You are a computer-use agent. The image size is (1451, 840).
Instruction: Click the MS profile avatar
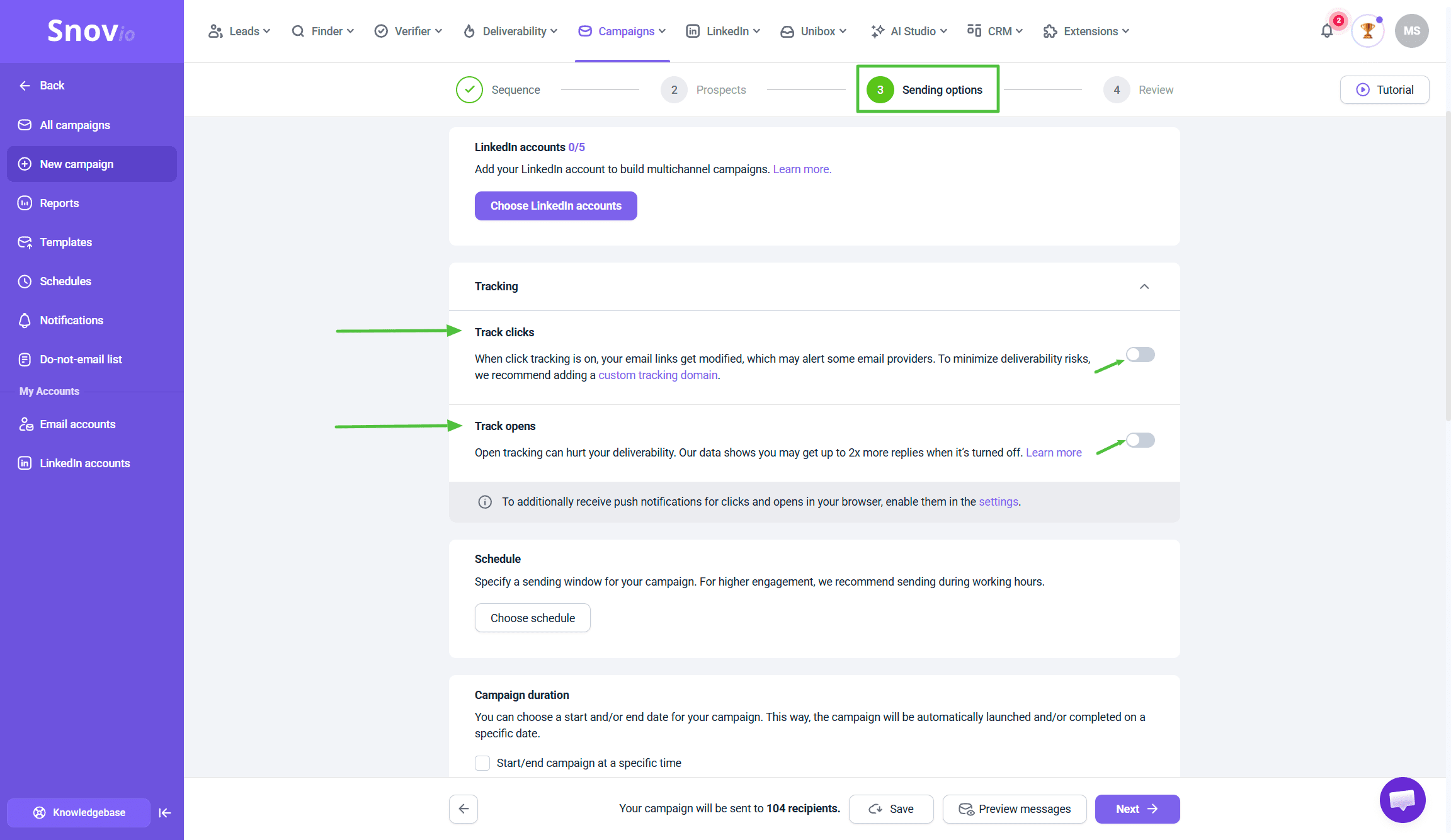coord(1411,31)
